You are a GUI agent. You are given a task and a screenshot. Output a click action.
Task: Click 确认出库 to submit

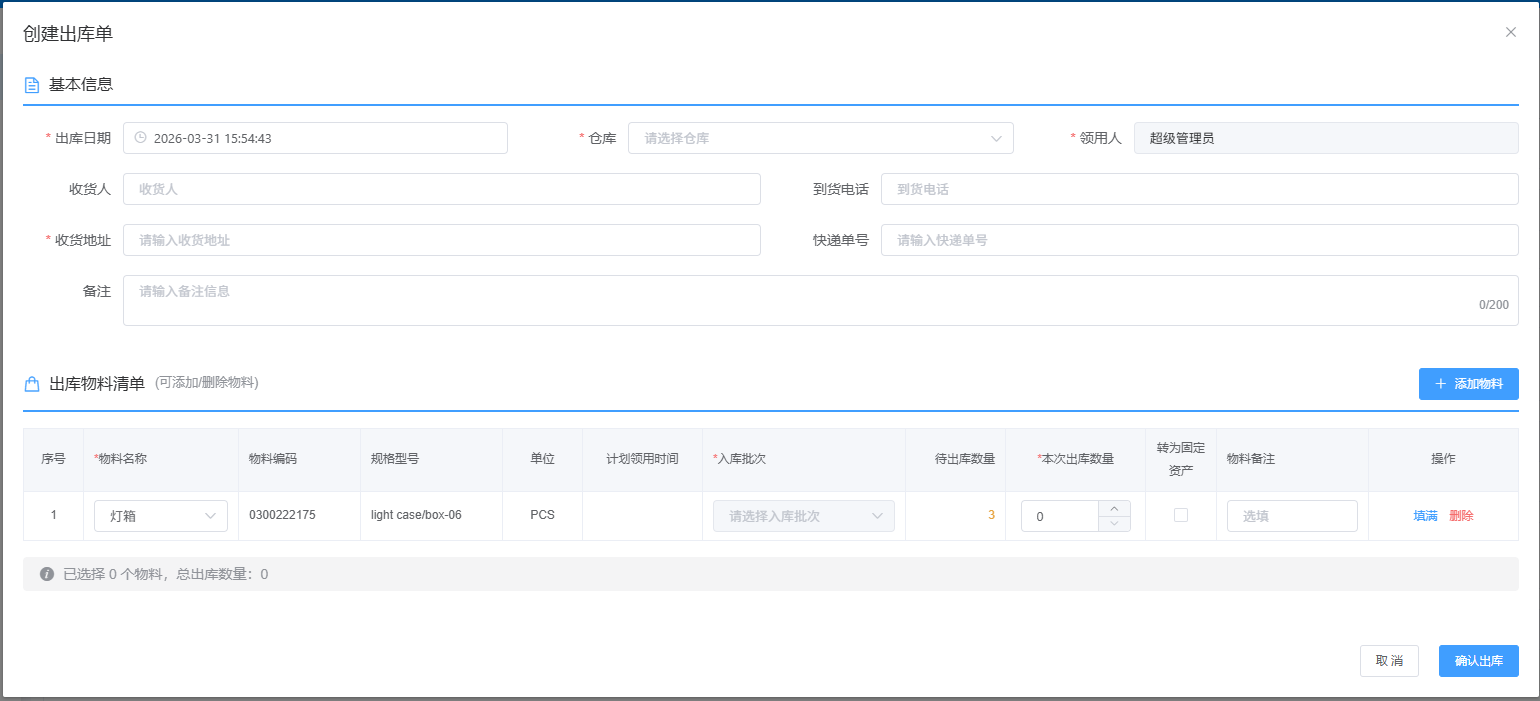pos(1478,661)
